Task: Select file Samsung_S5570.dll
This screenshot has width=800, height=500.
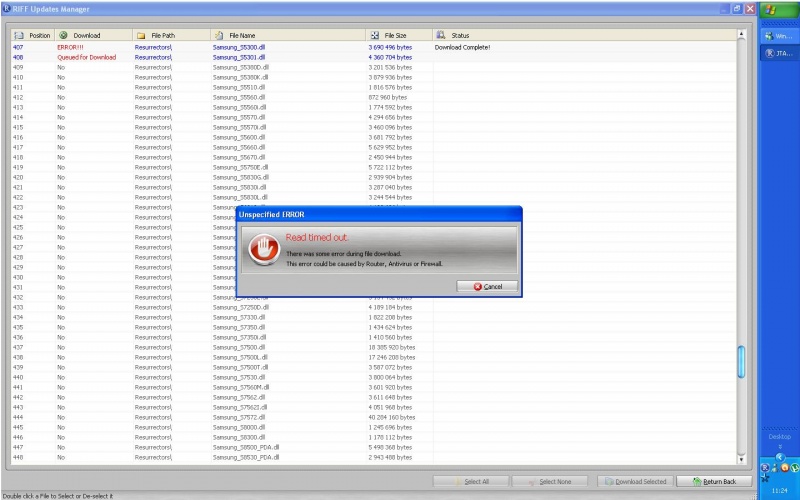Action: pos(239,117)
